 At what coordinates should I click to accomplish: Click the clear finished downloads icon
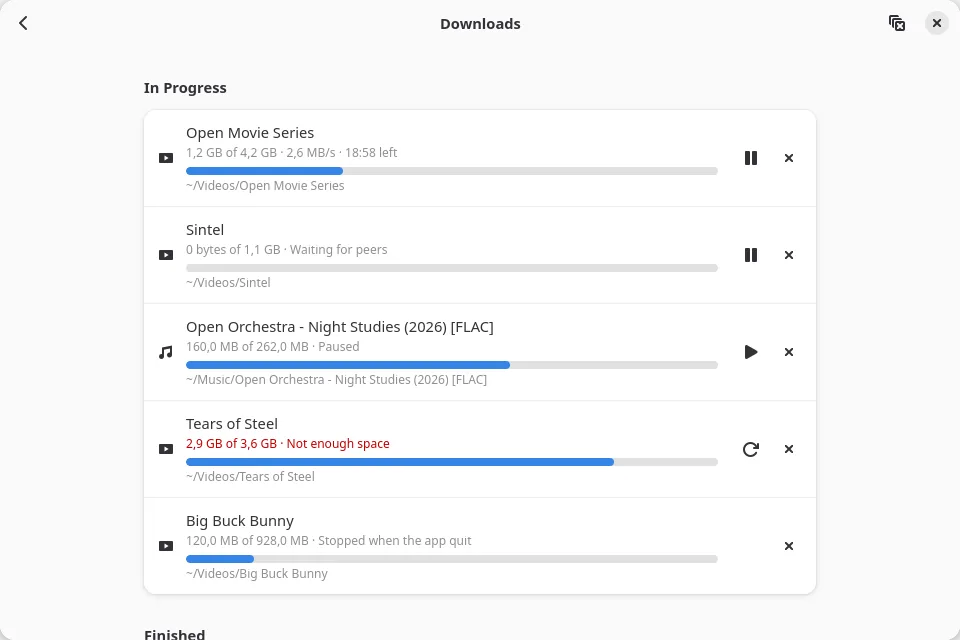(x=897, y=23)
